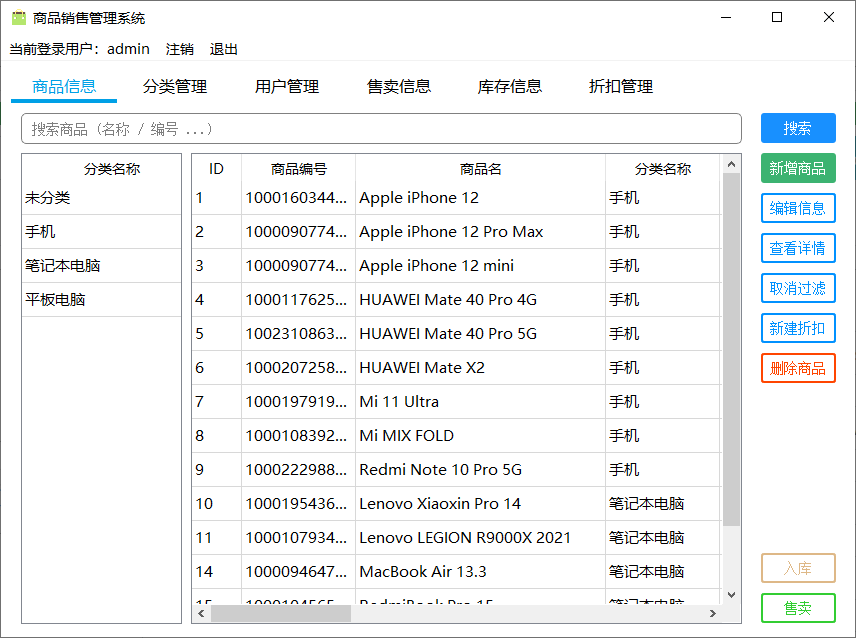The image size is (856, 638).
Task: Click the 编辑信息 button
Action: pyautogui.click(x=798, y=208)
